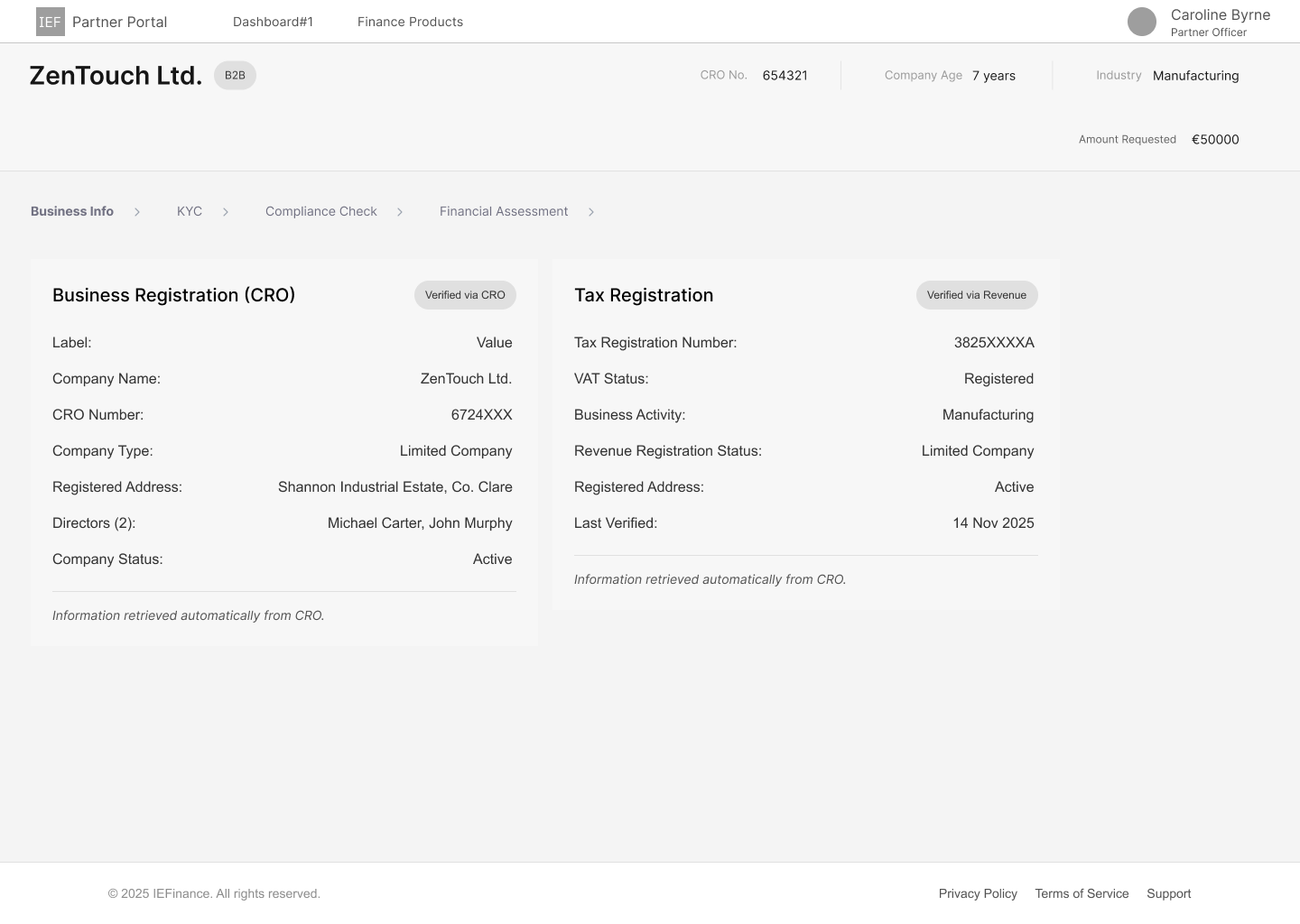This screenshot has width=1300, height=924.
Task: Open Dashboard#1 from the navigation bar
Action: (273, 21)
